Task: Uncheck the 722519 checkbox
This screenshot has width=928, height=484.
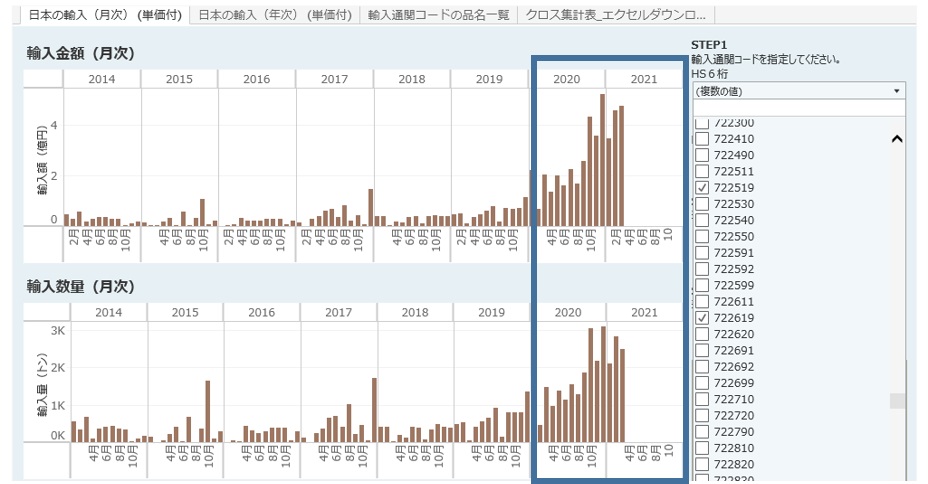Action: [702, 188]
